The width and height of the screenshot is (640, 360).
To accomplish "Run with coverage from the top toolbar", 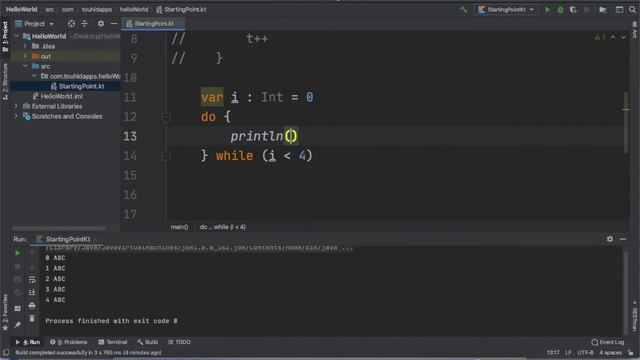I will pos(573,9).
